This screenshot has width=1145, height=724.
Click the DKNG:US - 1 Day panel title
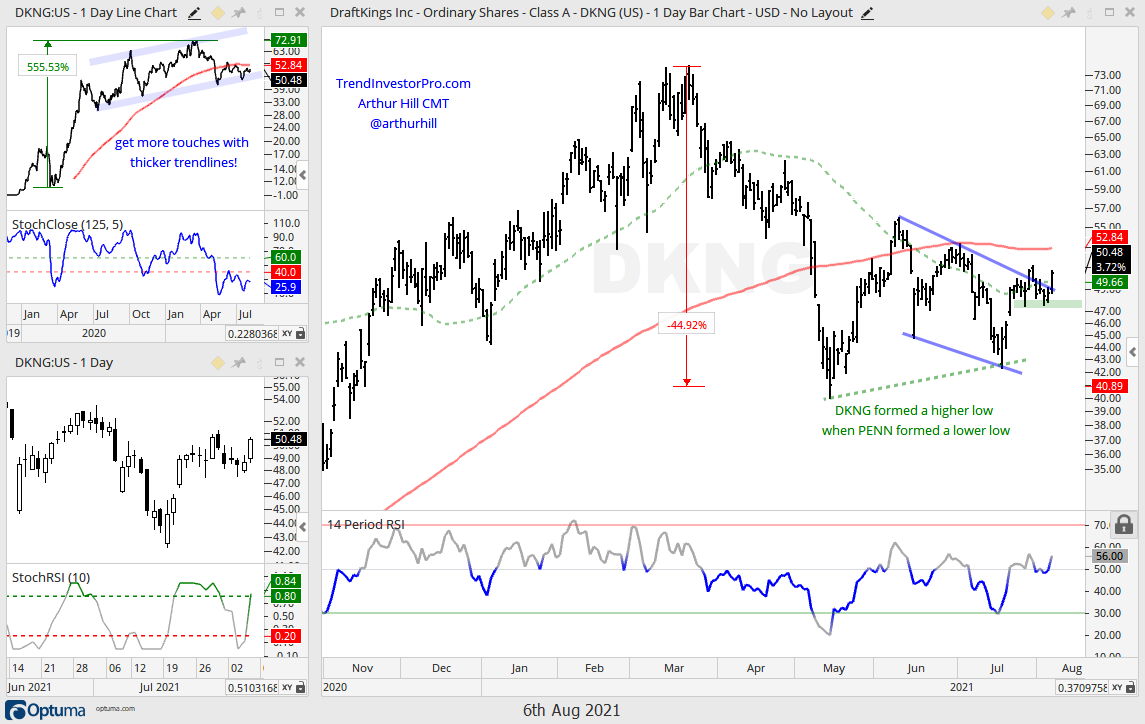tap(64, 363)
